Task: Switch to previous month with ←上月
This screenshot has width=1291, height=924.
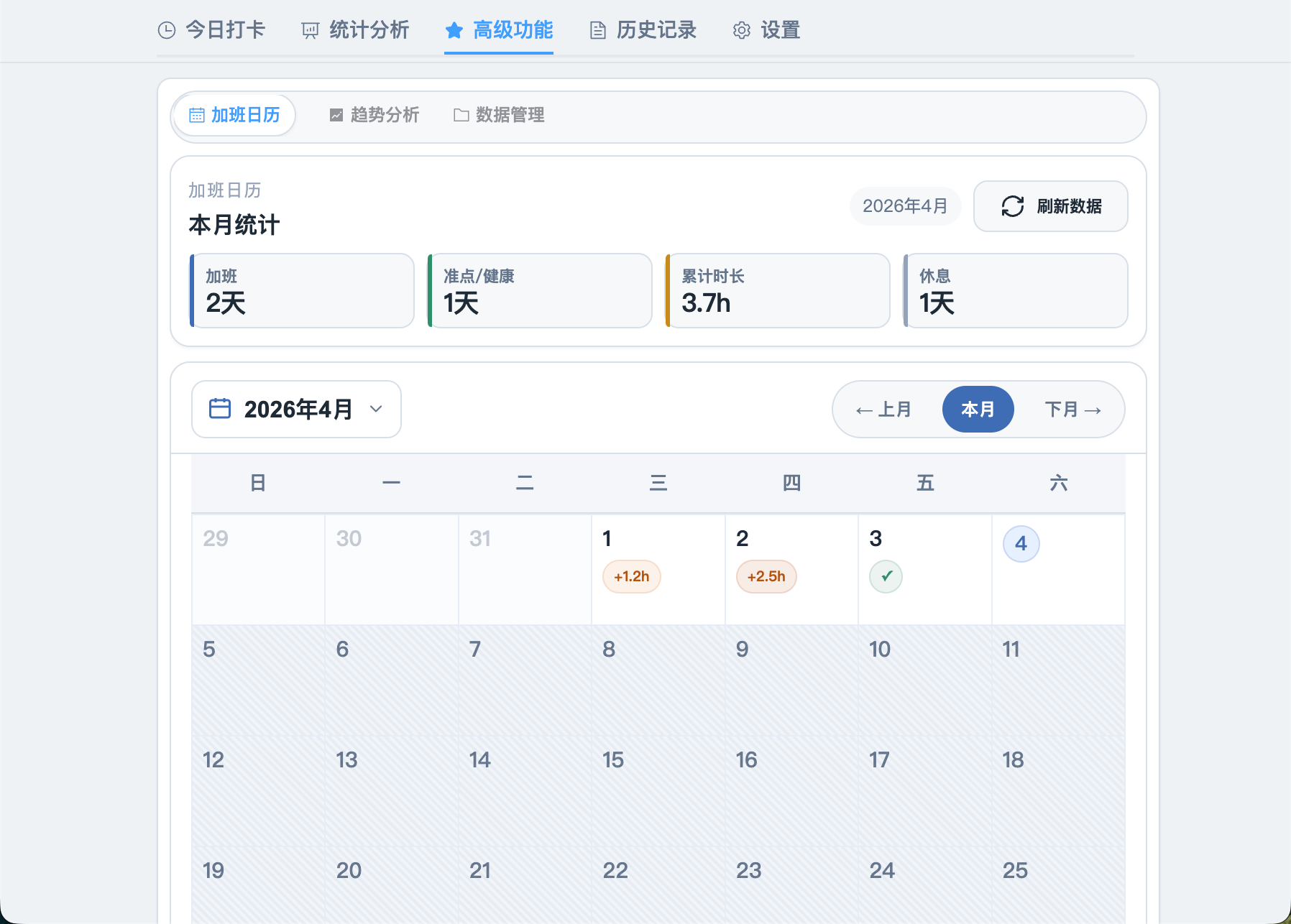Action: click(x=883, y=410)
